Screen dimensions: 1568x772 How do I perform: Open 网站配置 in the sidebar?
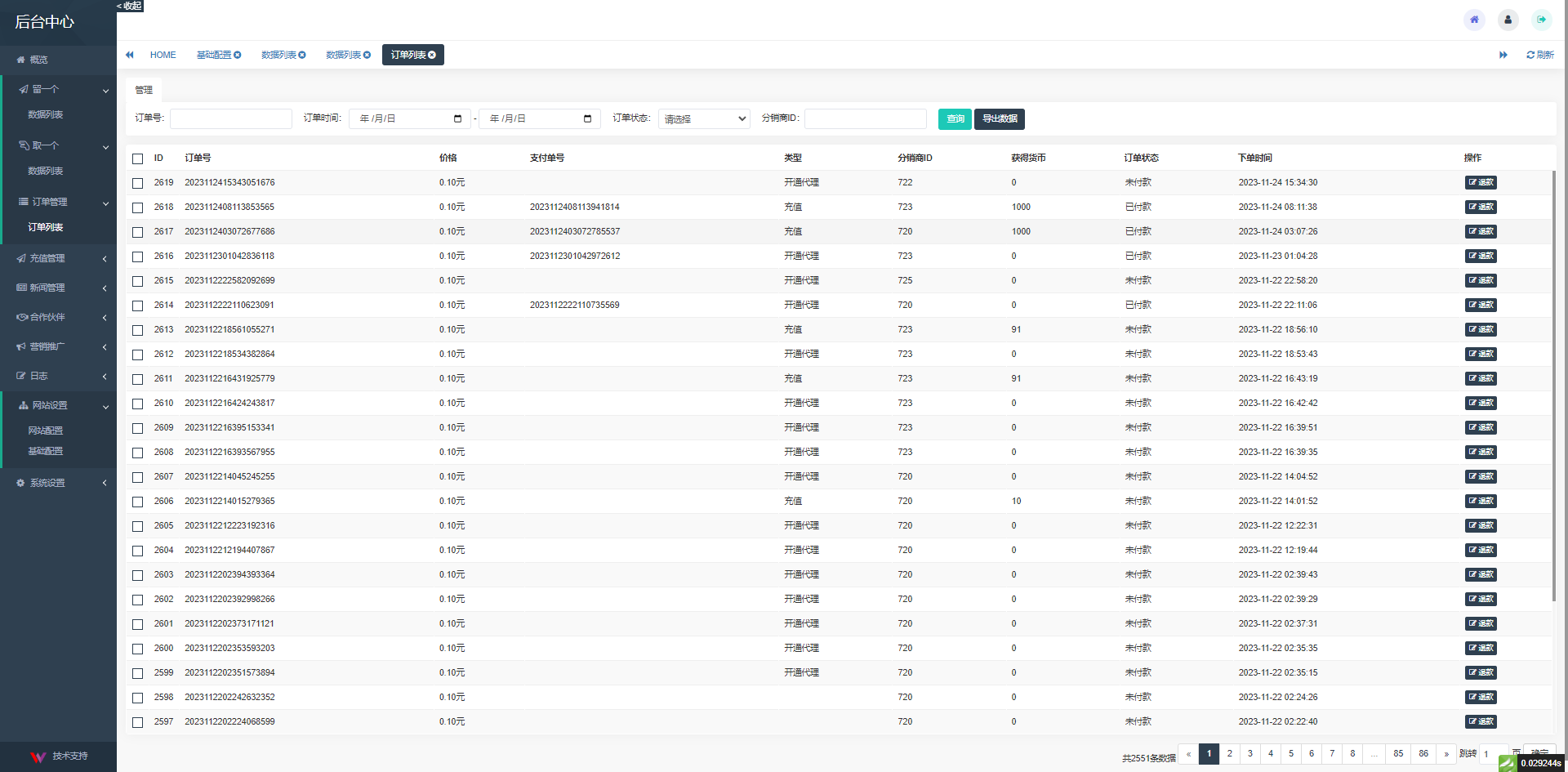(46, 431)
